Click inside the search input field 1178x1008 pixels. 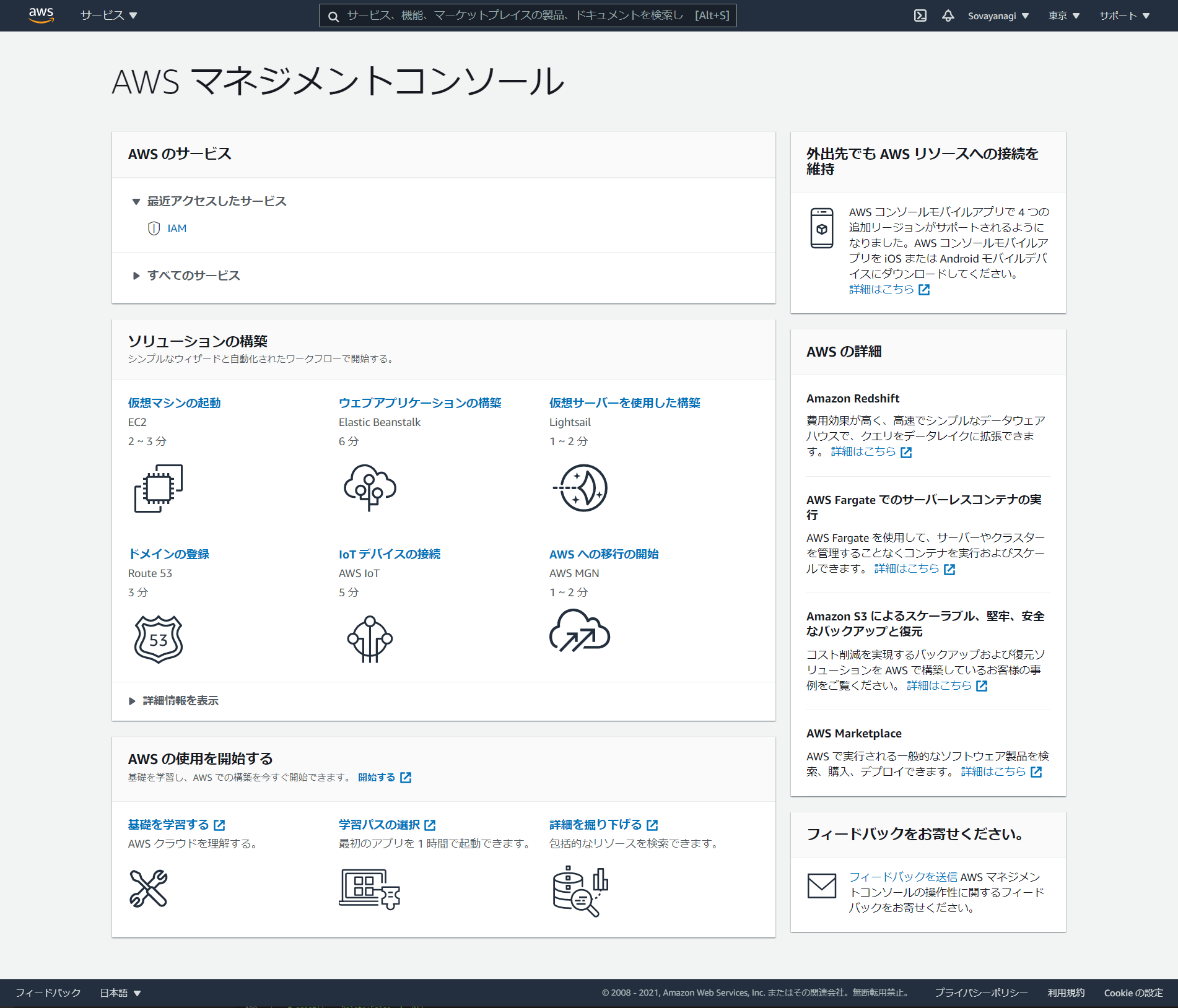[x=526, y=15]
